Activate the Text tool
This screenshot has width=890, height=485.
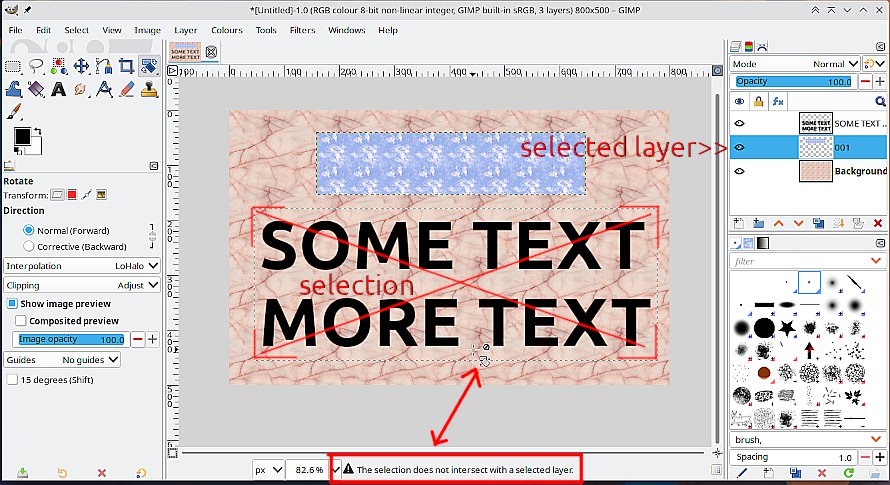click(58, 90)
